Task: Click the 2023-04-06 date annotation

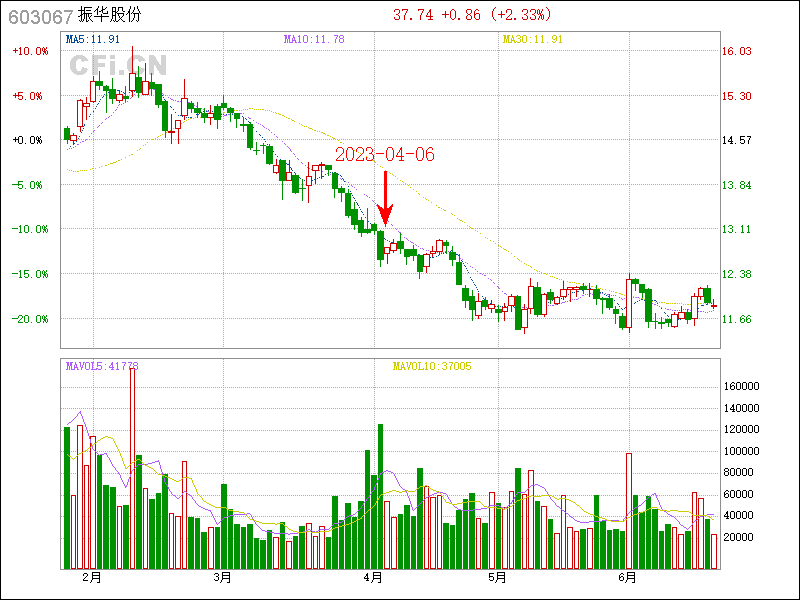Action: (385, 155)
